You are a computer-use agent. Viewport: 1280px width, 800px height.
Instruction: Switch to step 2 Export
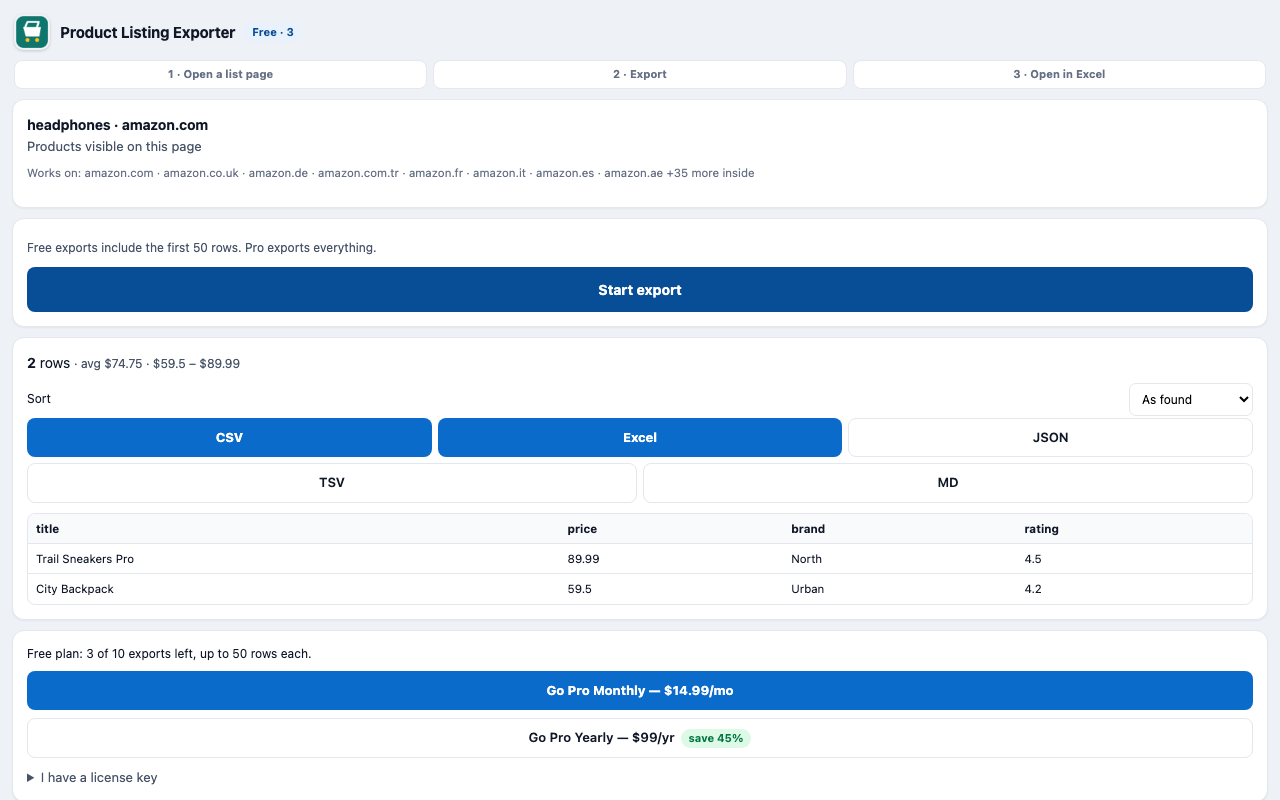pyautogui.click(x=640, y=74)
